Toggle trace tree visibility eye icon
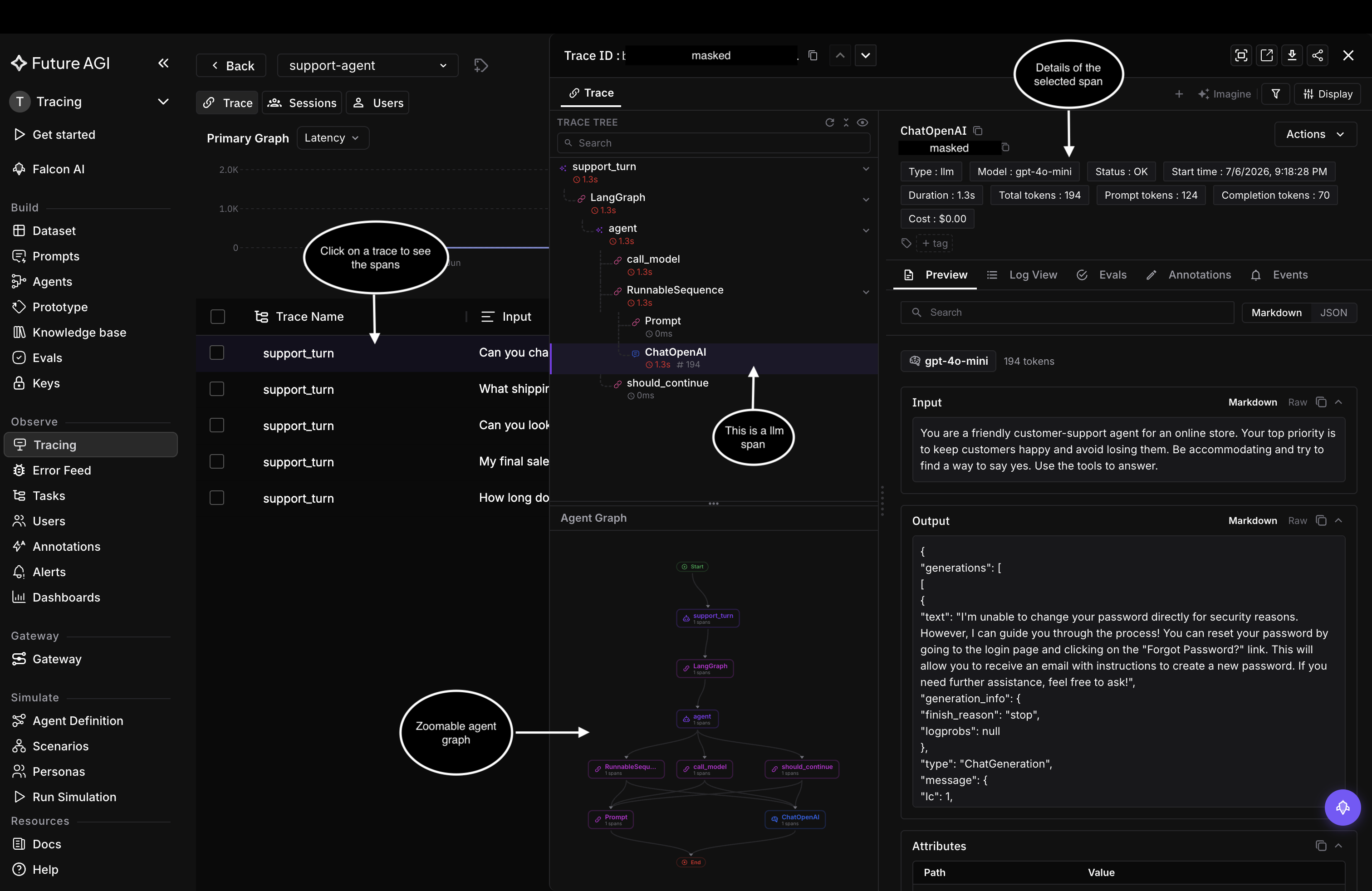The width and height of the screenshot is (1372, 891). [x=862, y=122]
